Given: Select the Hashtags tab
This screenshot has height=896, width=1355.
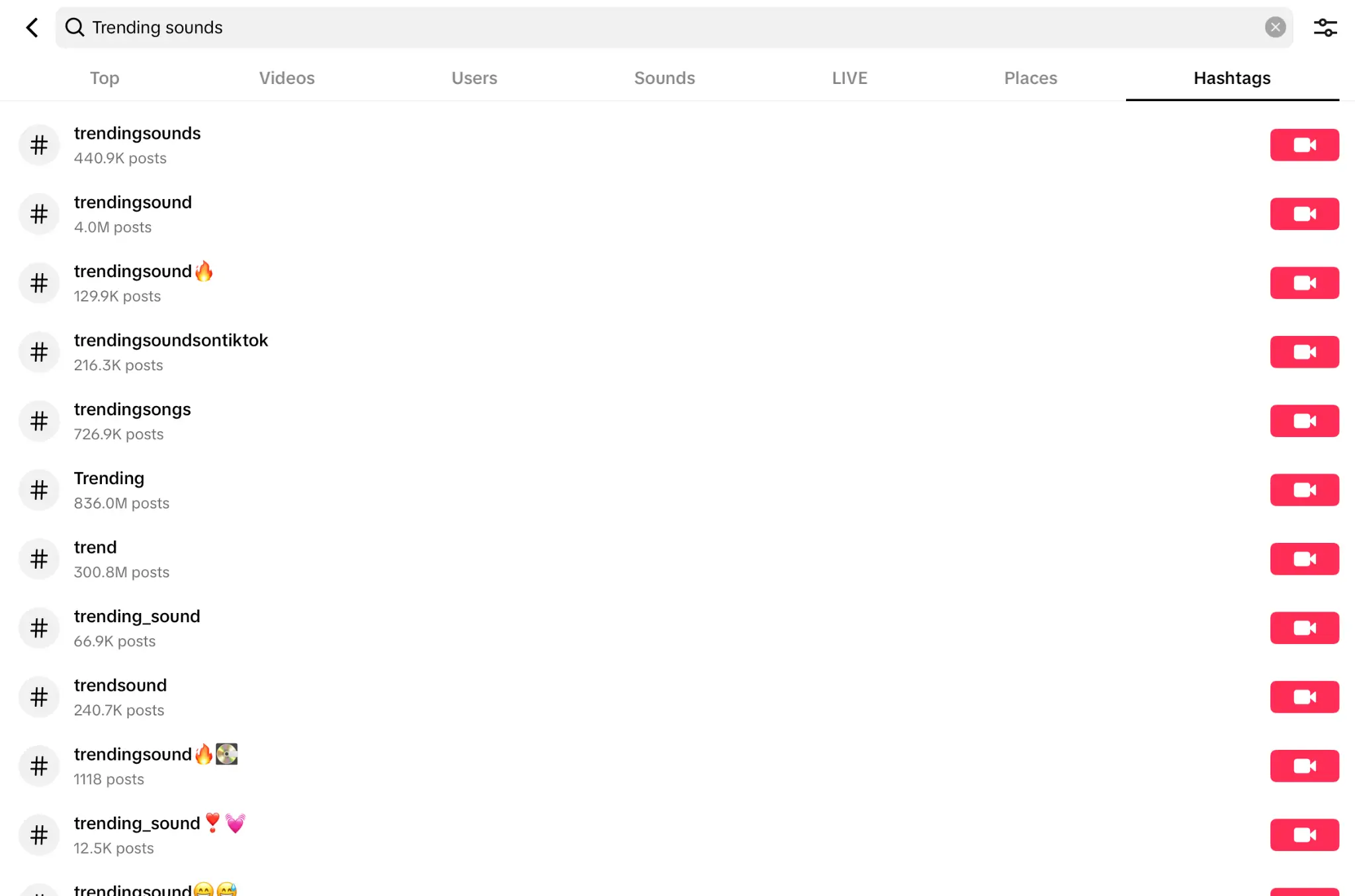Looking at the screenshot, I should pos(1232,78).
